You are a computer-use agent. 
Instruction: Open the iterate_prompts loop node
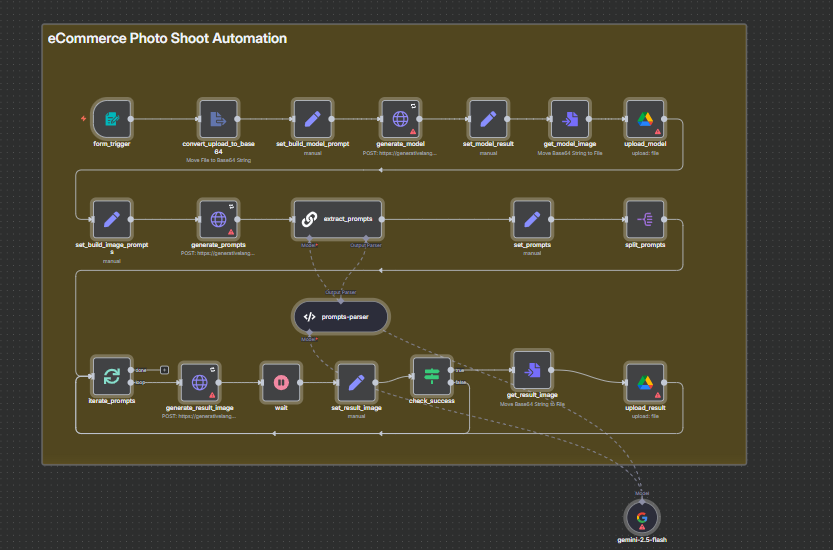[112, 376]
